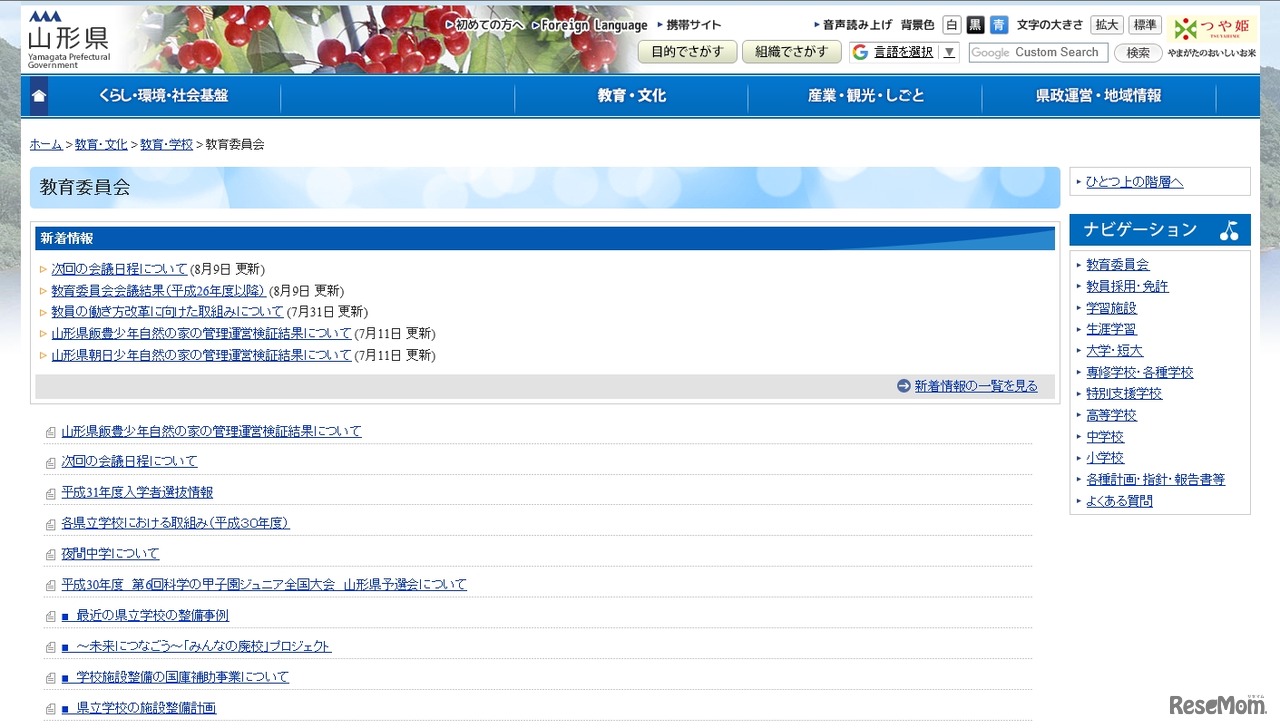The height and width of the screenshot is (728, 1280).
Task: Click page icon beside 平成31年度入学者選抜情報
Action: point(50,494)
